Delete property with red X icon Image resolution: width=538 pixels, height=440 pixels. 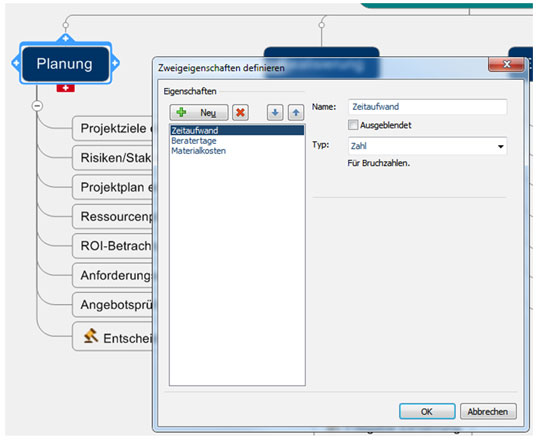point(241,112)
